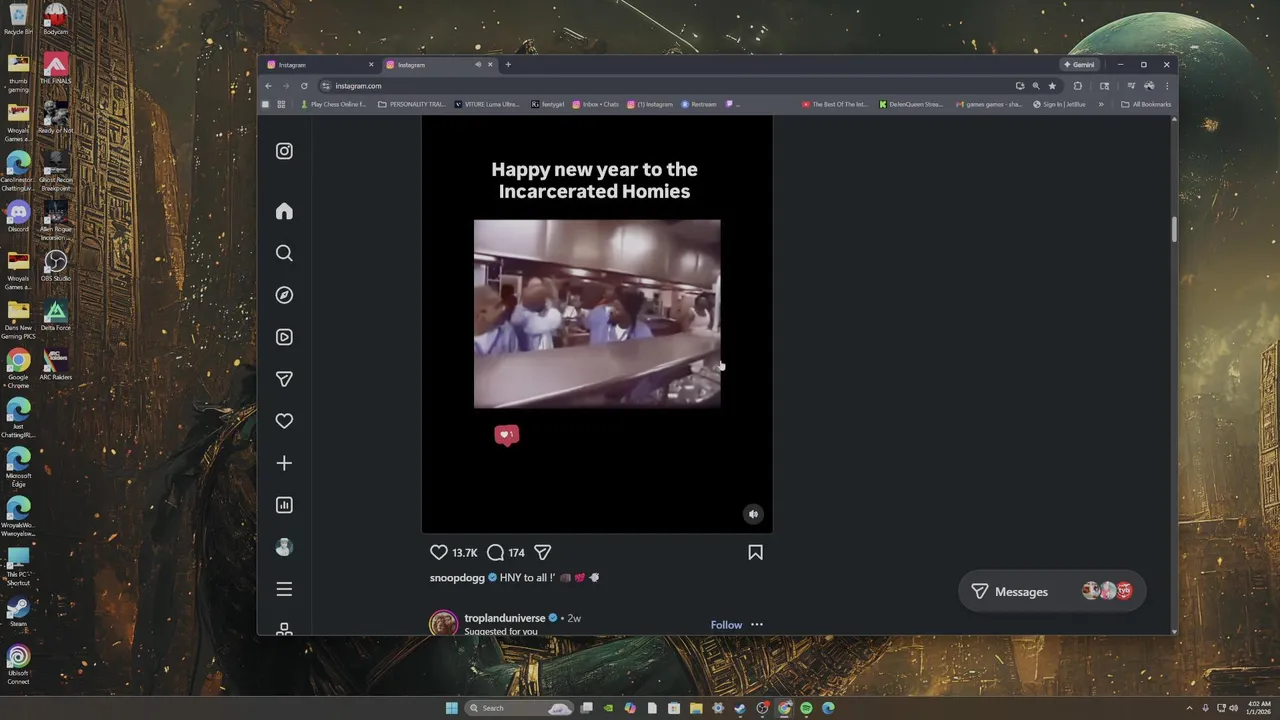Open the floating Messages panel
1280x720 pixels.
[1052, 591]
